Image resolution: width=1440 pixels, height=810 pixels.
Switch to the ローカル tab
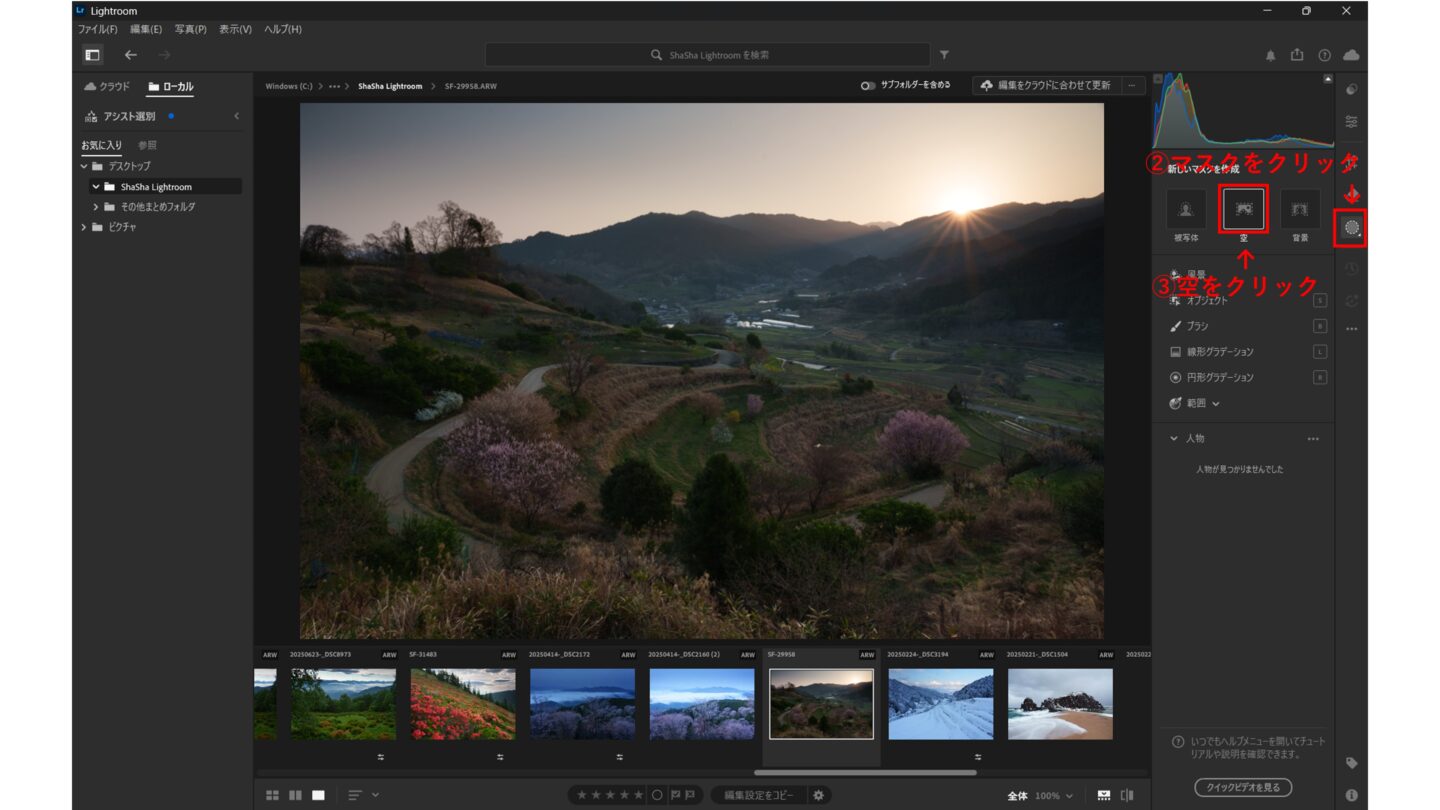[x=171, y=87]
